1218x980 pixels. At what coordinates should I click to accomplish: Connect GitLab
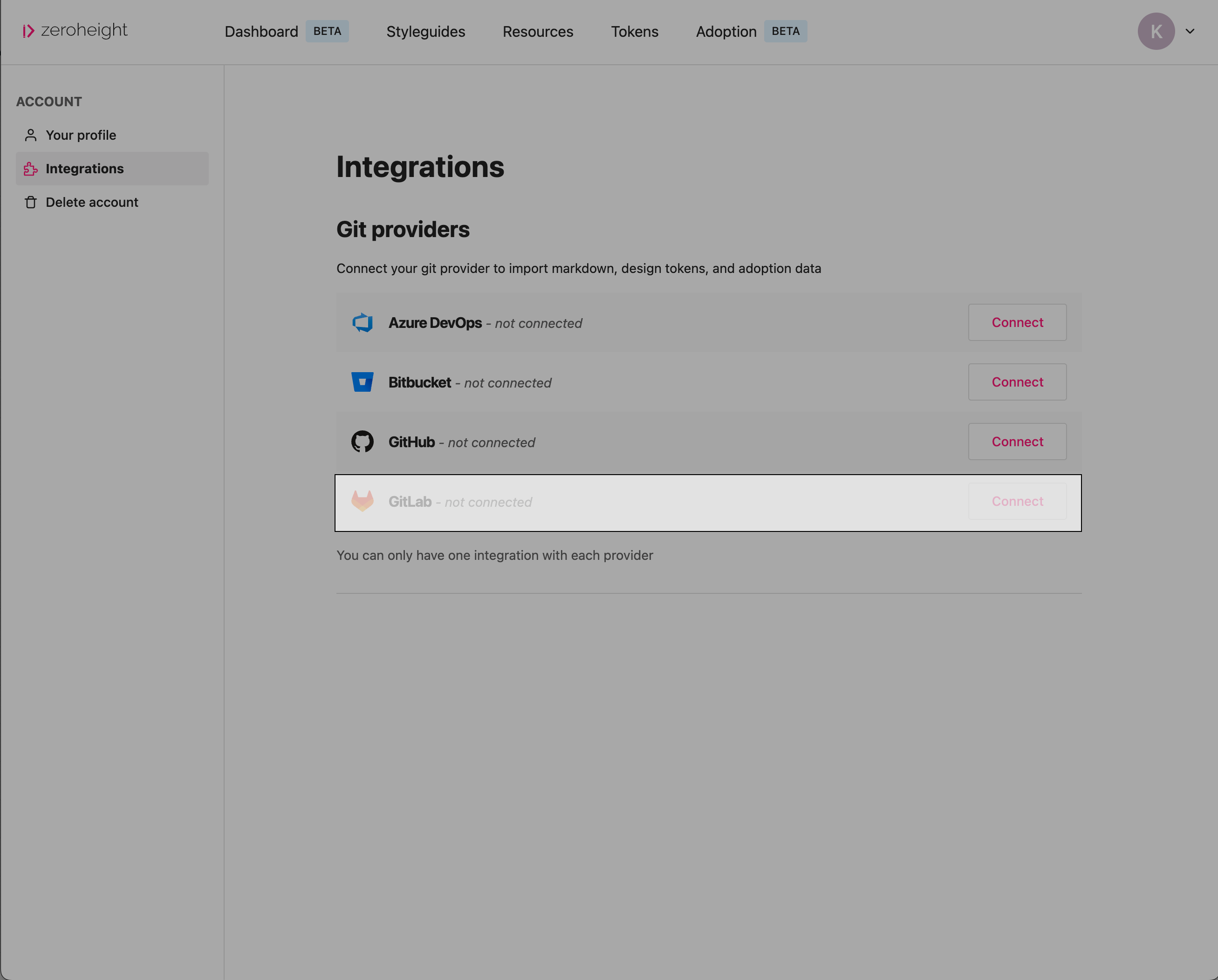tap(1017, 501)
